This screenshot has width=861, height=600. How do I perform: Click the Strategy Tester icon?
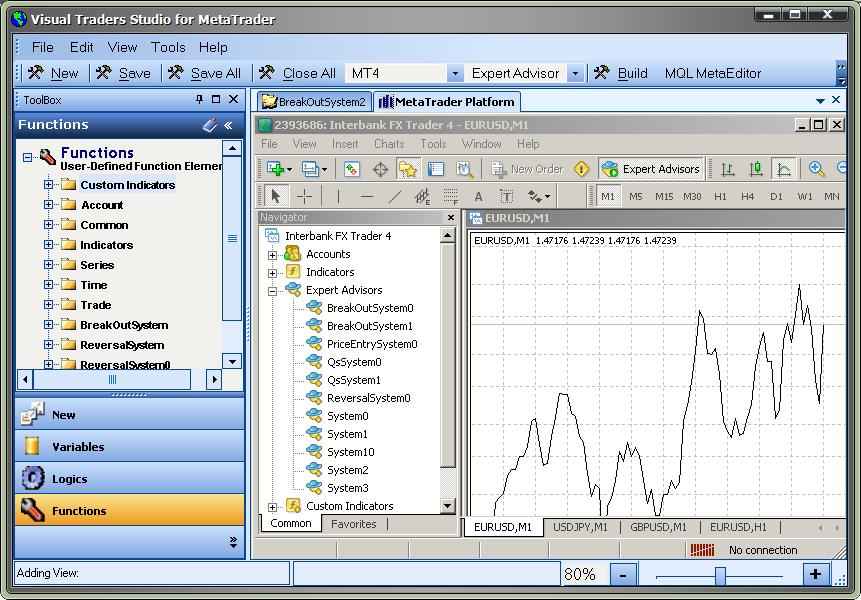[x=465, y=169]
